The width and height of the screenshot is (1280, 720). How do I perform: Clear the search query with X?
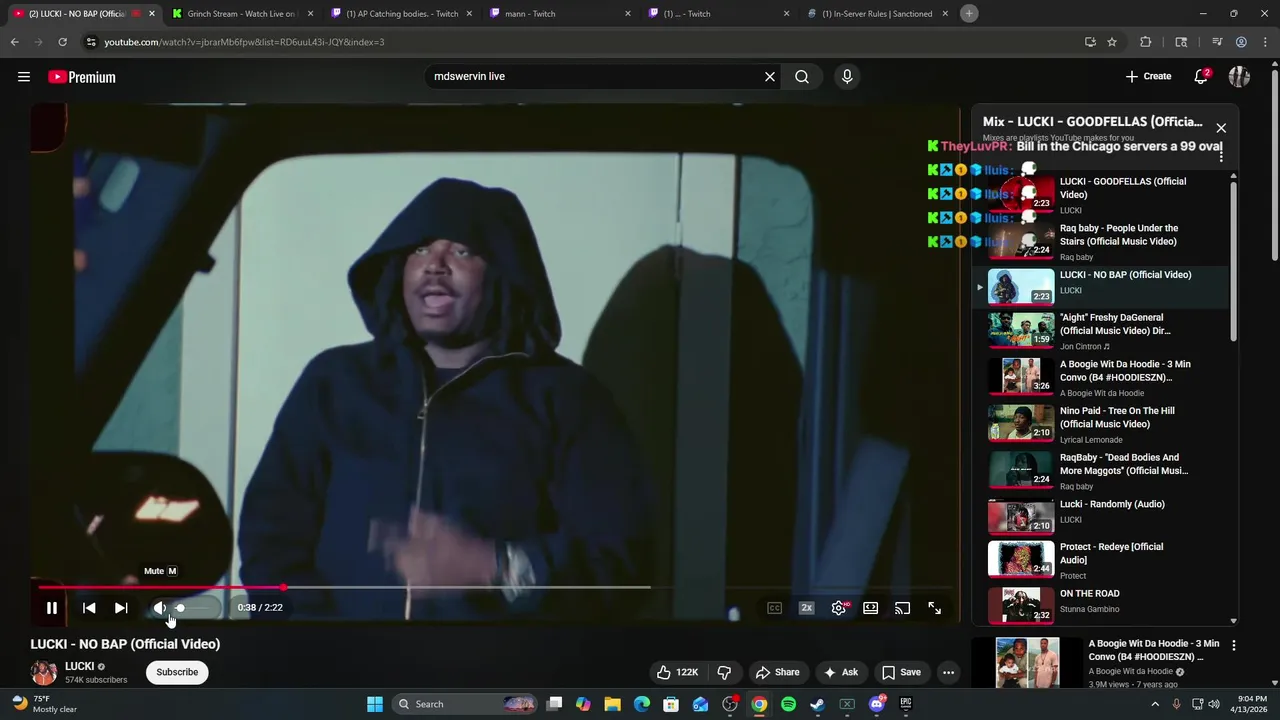(x=770, y=76)
